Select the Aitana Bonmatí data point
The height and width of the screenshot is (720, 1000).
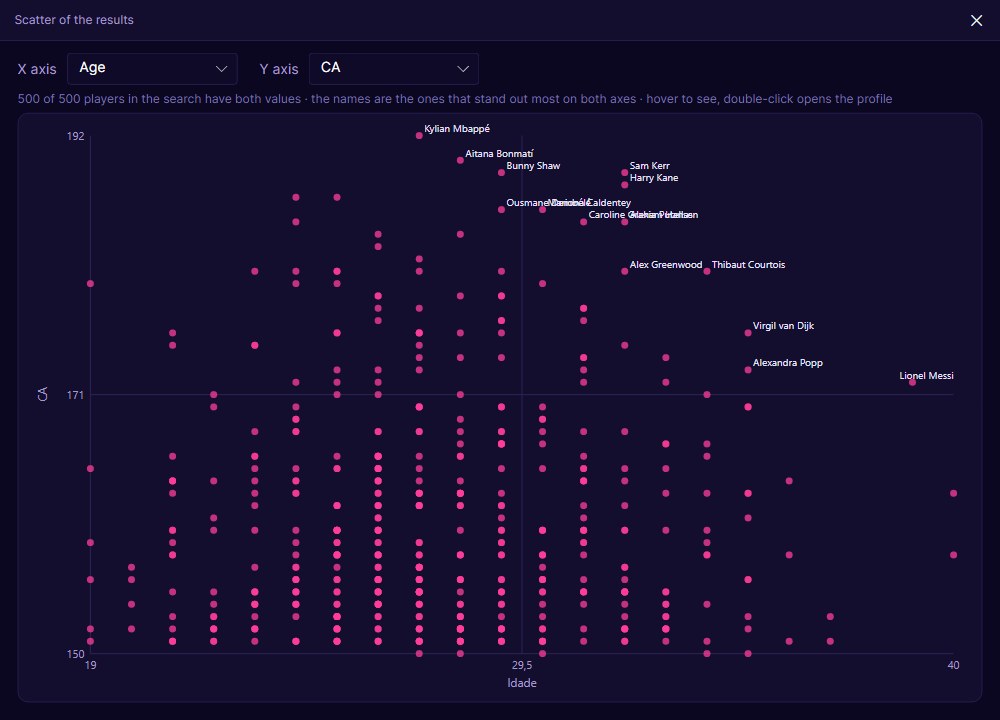[x=460, y=160]
